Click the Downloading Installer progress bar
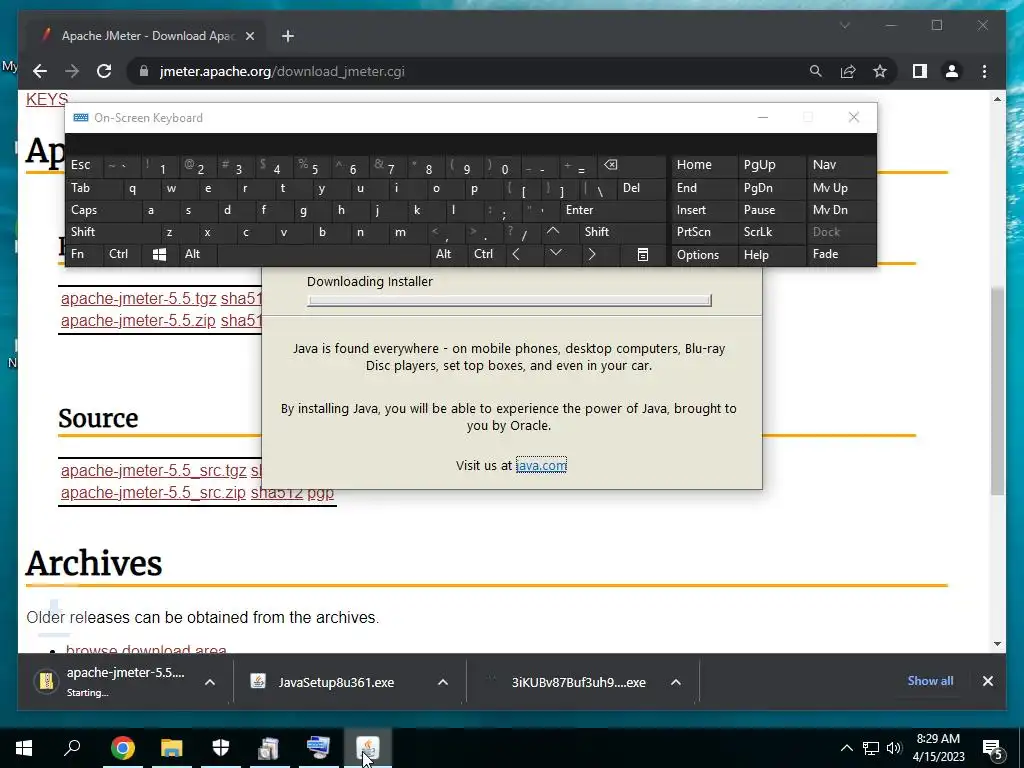Viewport: 1024px width, 768px height. [x=509, y=300]
